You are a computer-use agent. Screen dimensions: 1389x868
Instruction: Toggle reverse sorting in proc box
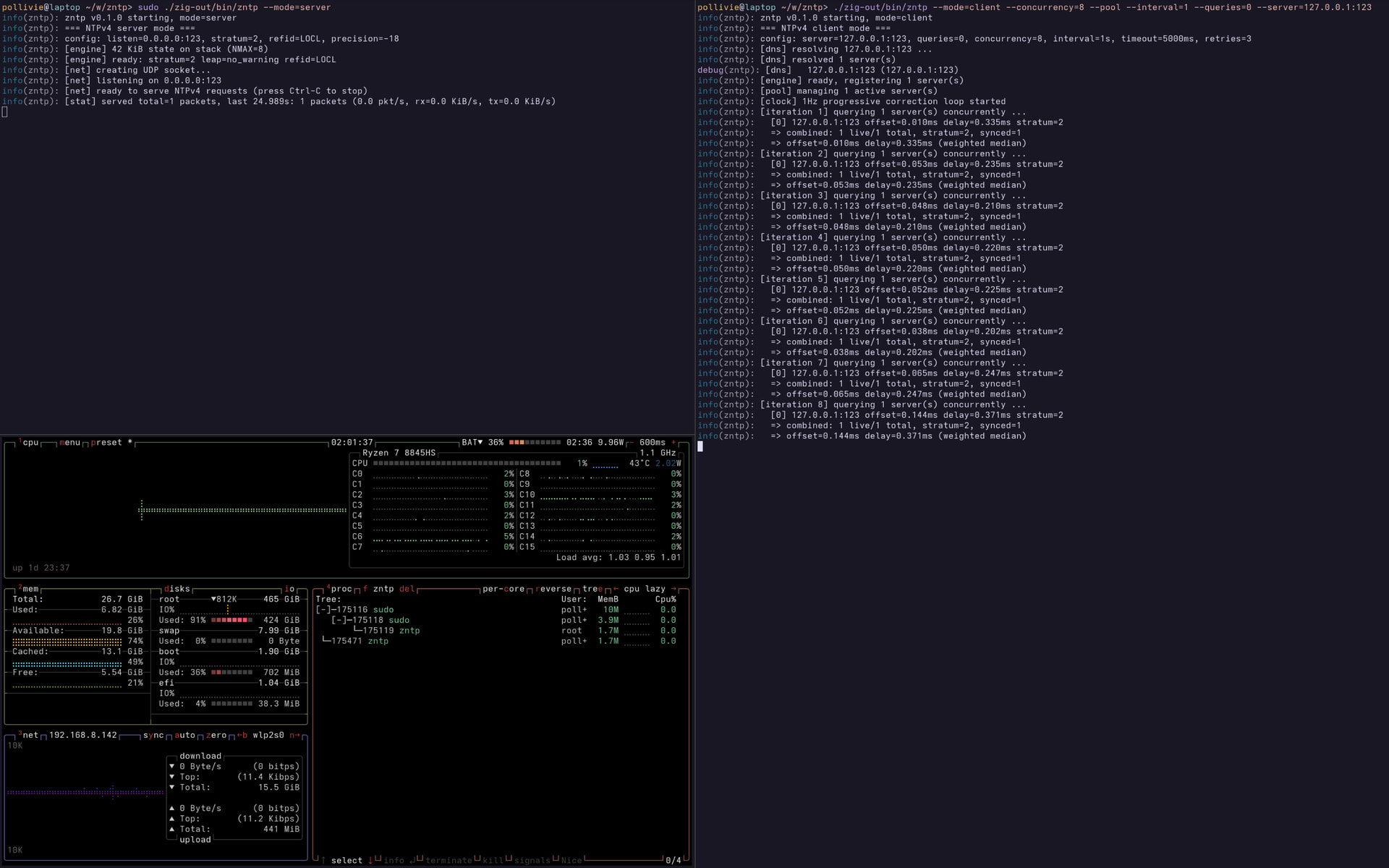[553, 589]
